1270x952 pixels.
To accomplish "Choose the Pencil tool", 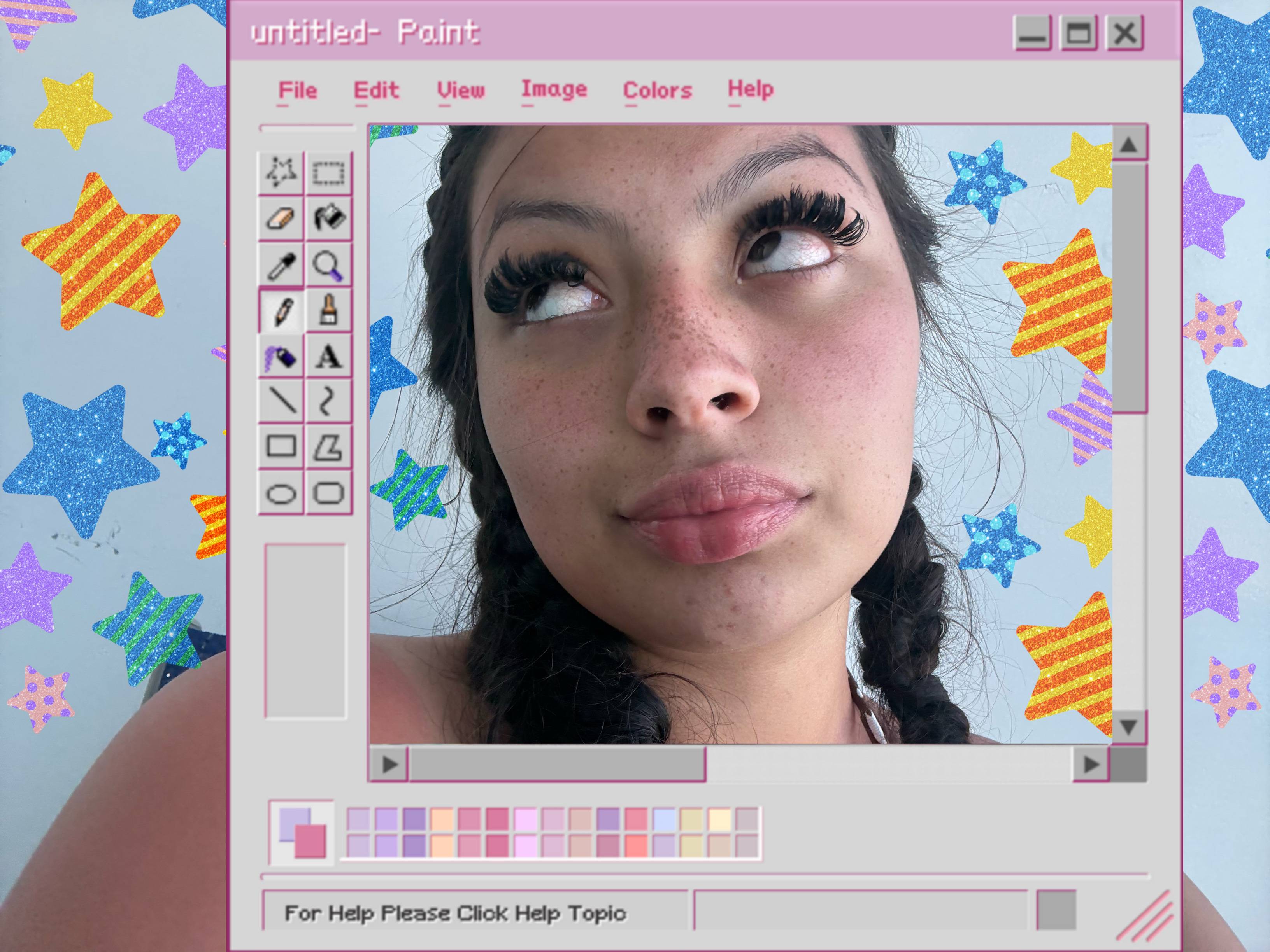I will click(x=281, y=310).
